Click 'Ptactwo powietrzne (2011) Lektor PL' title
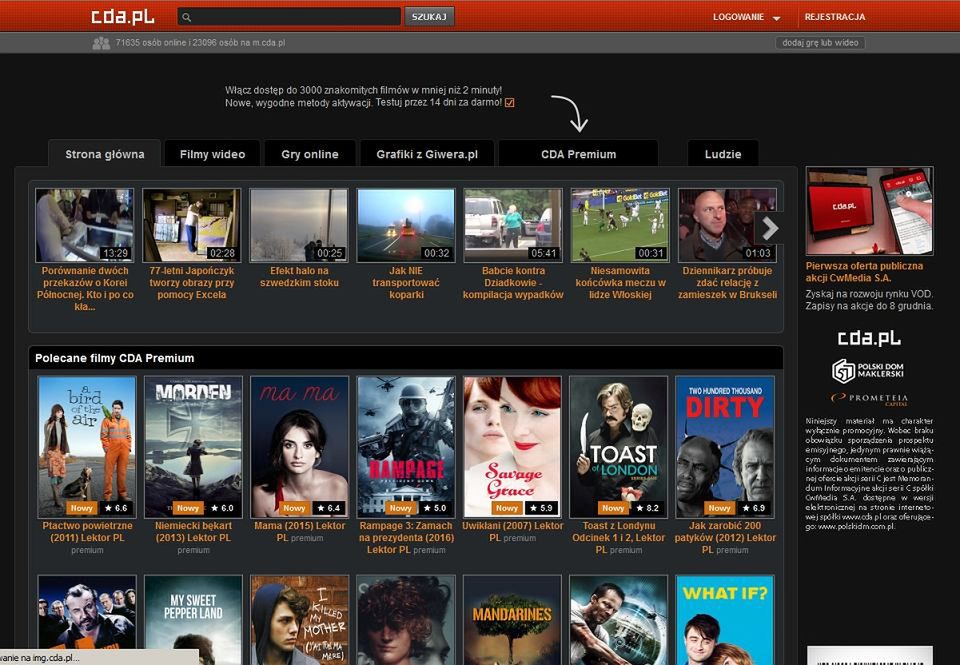Screen dimensions: 960x665 (x=87, y=532)
